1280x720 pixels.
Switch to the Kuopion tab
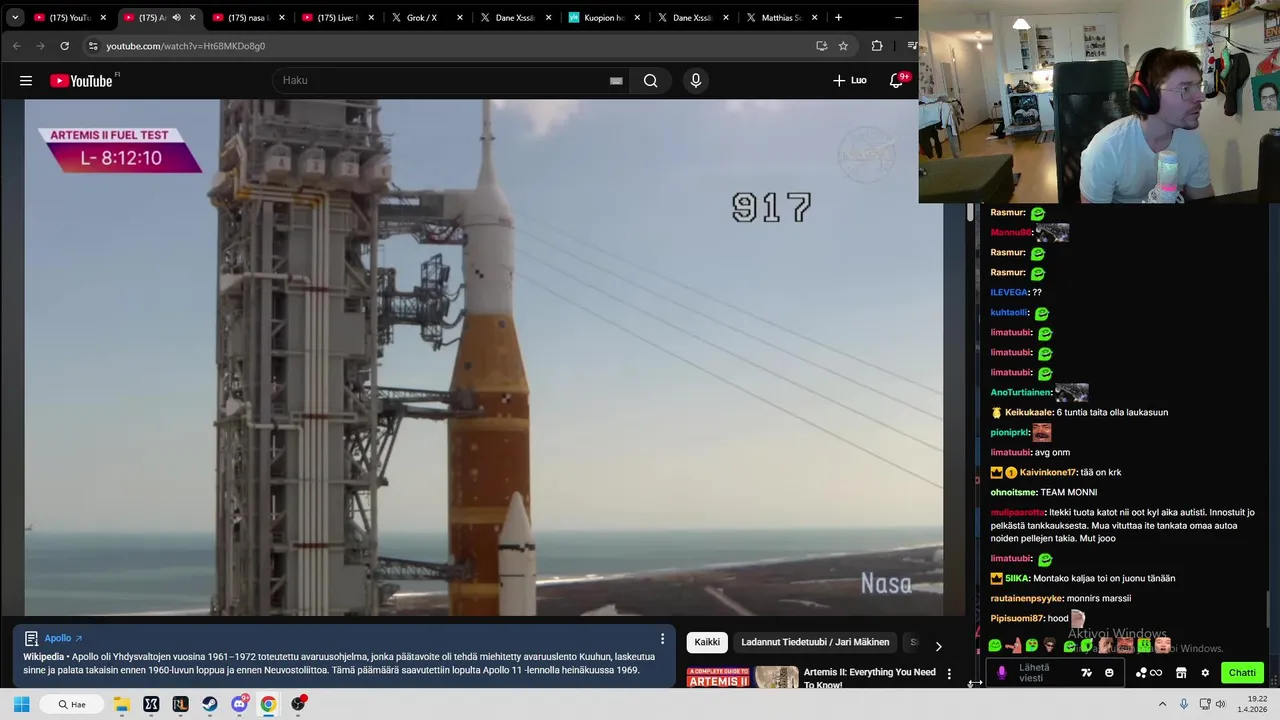605,17
